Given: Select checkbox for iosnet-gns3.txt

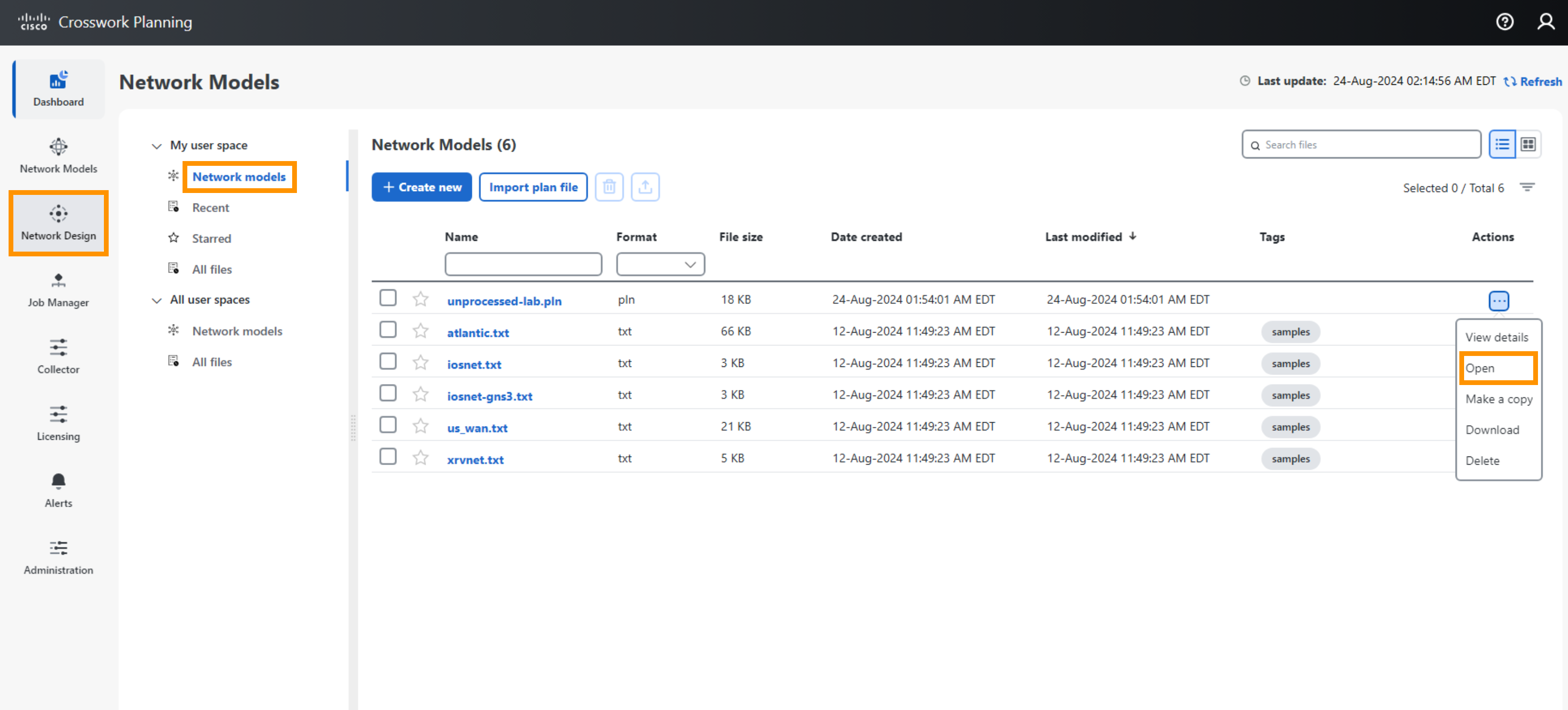Looking at the screenshot, I should point(388,393).
